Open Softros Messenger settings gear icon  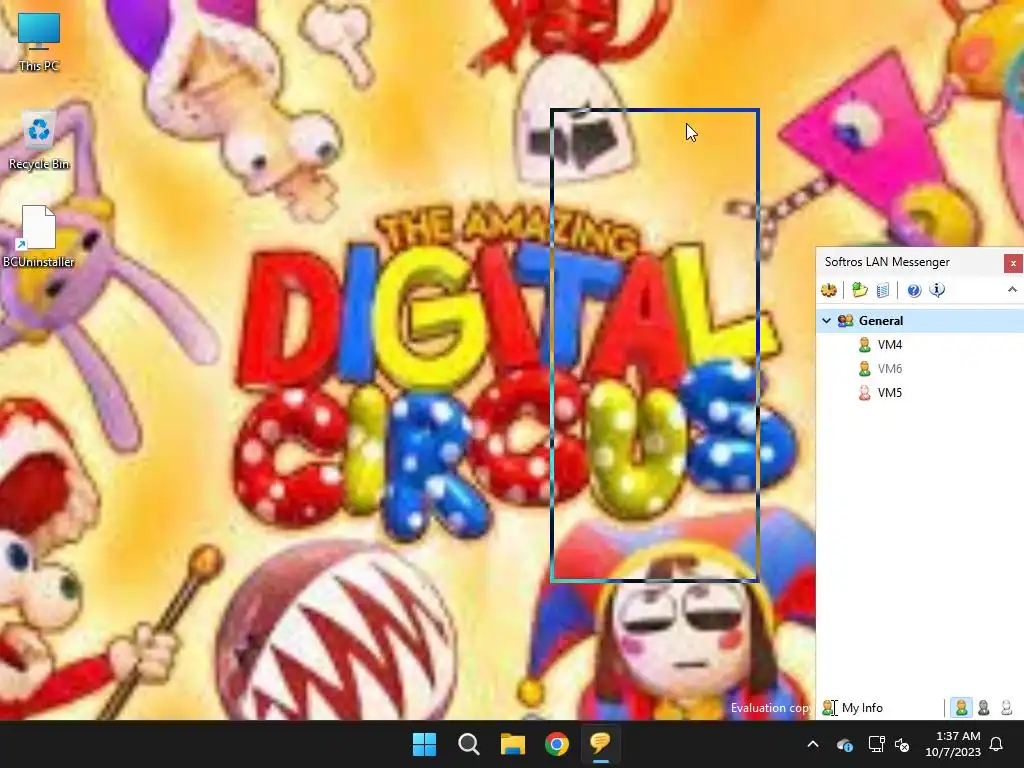tap(829, 290)
